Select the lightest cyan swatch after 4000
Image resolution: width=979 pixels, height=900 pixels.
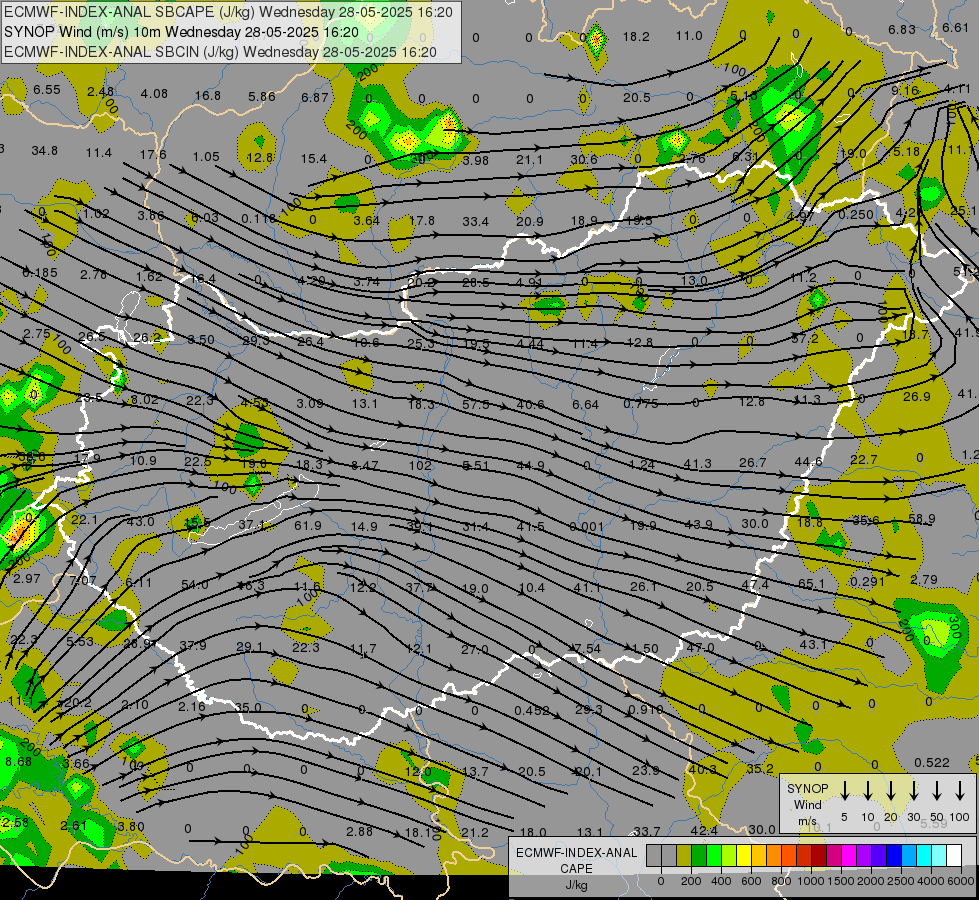[x=939, y=855]
